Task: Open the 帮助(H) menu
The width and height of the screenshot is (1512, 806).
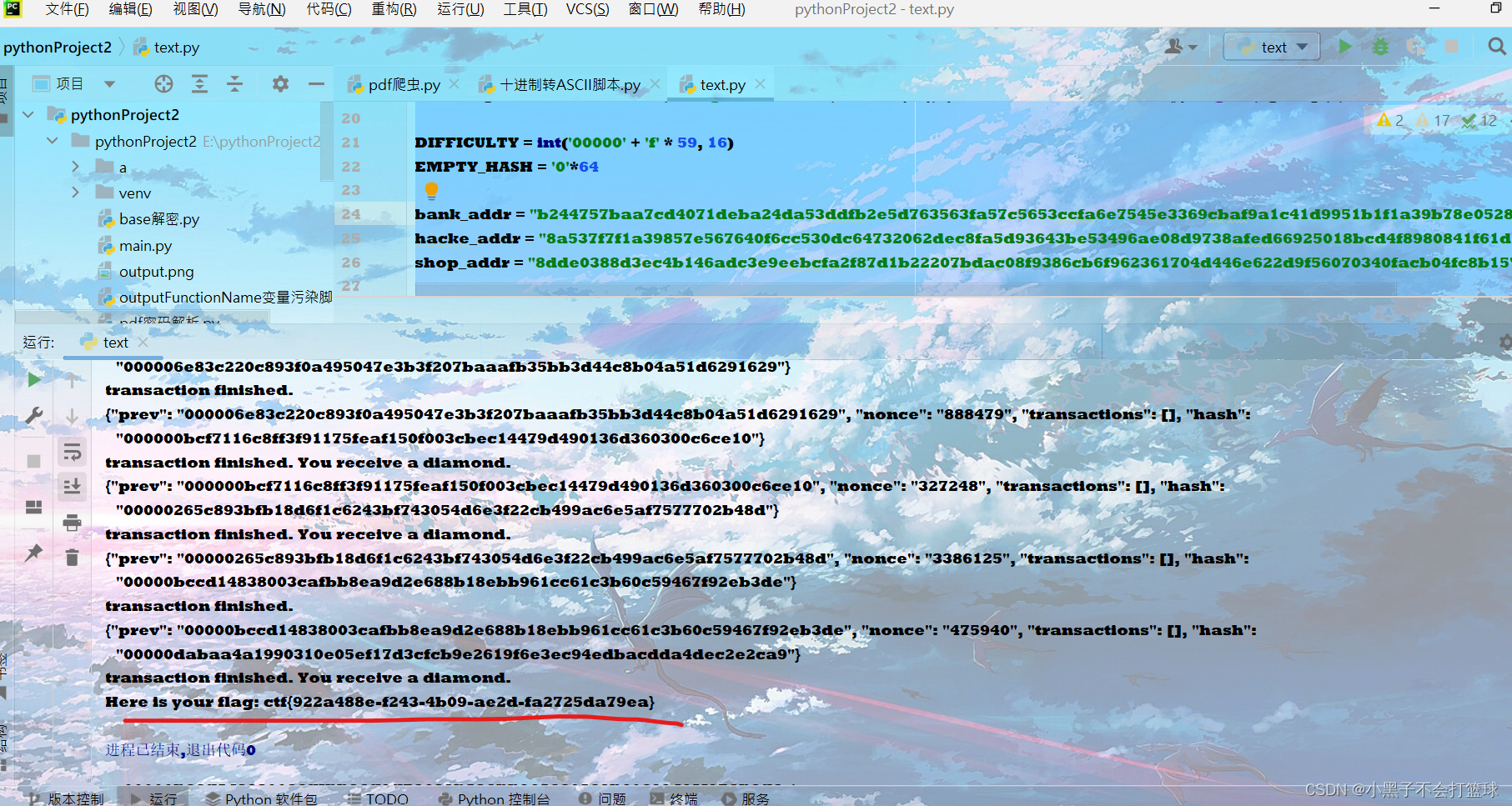Action: (721, 9)
